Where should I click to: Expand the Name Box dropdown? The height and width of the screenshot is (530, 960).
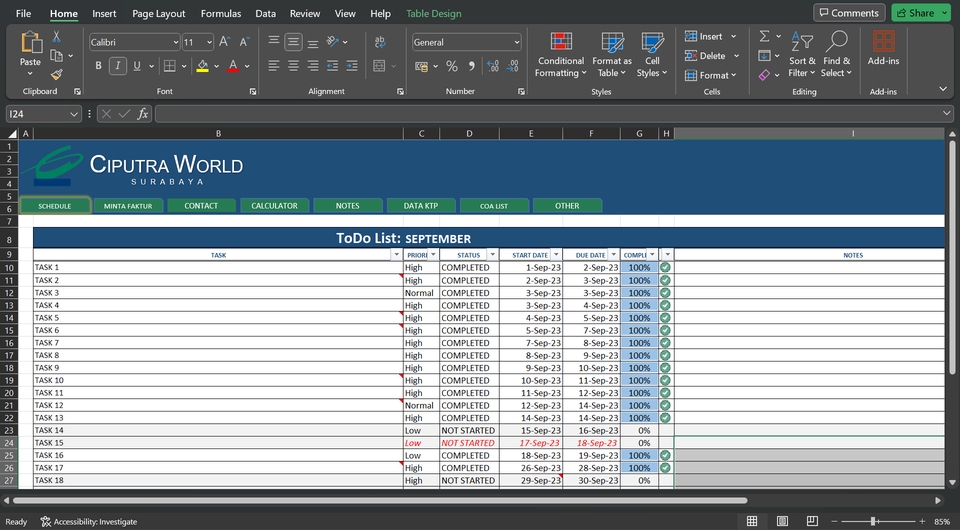point(73,114)
